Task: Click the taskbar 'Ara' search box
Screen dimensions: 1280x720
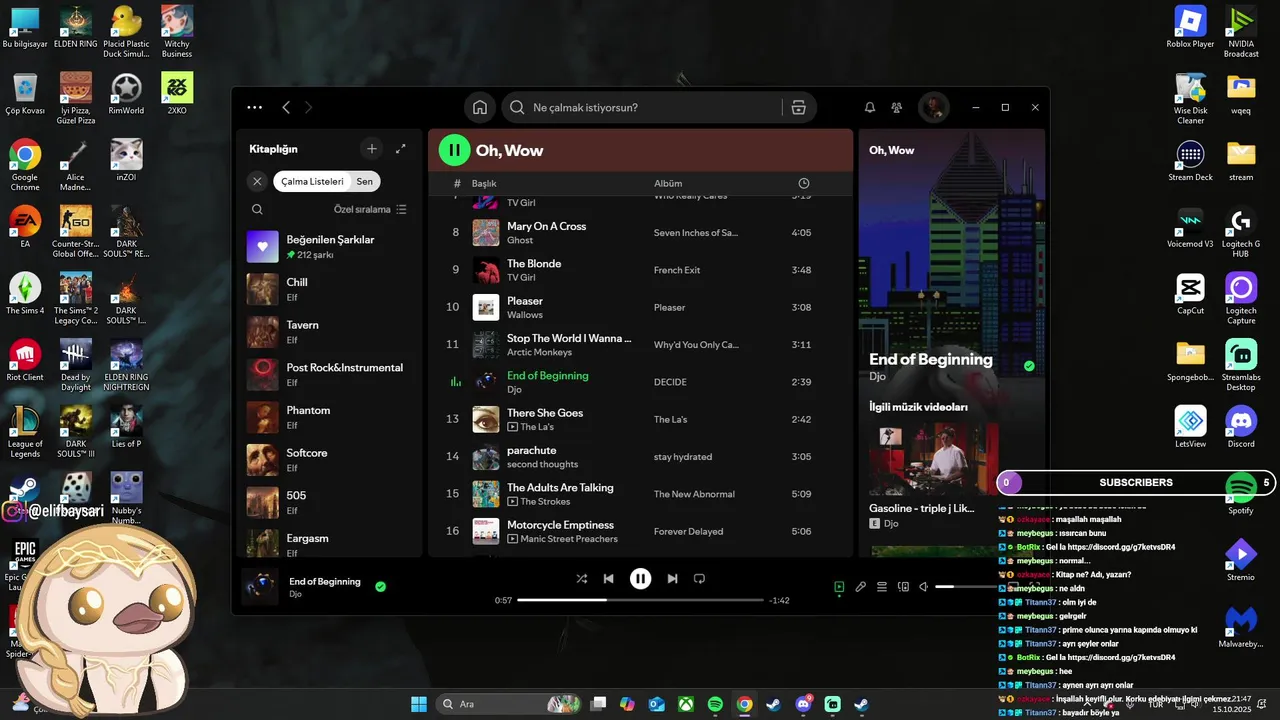Action: tap(510, 704)
